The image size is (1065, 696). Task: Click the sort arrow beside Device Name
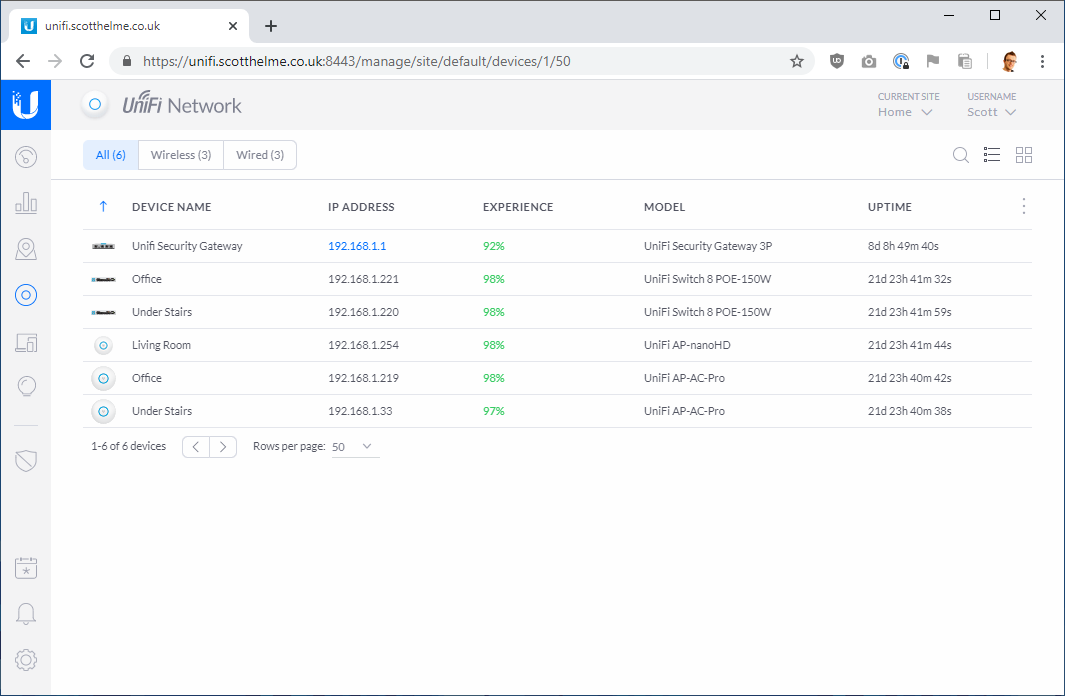point(103,206)
